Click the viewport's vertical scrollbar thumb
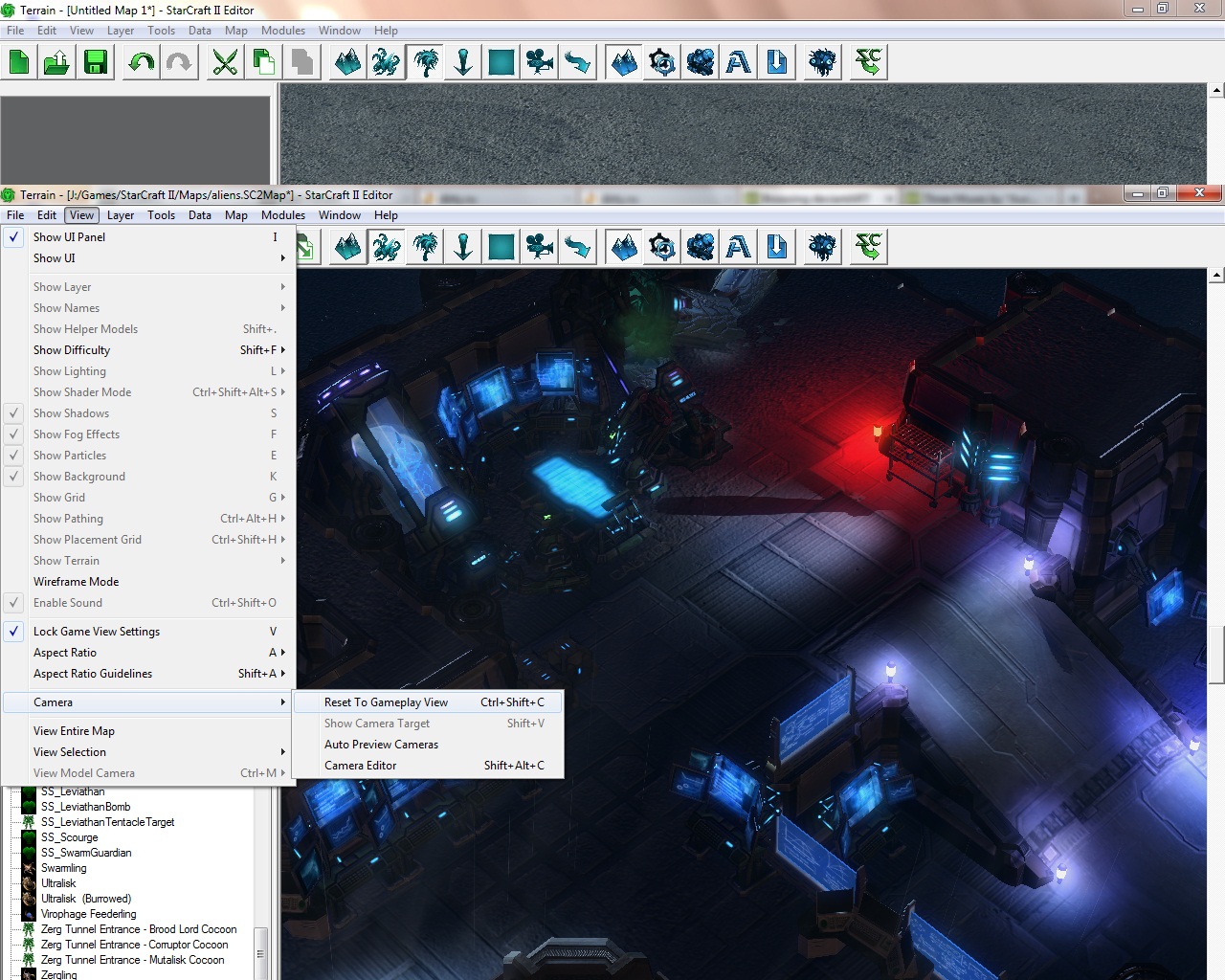Image resolution: width=1225 pixels, height=980 pixels. [x=1216, y=655]
